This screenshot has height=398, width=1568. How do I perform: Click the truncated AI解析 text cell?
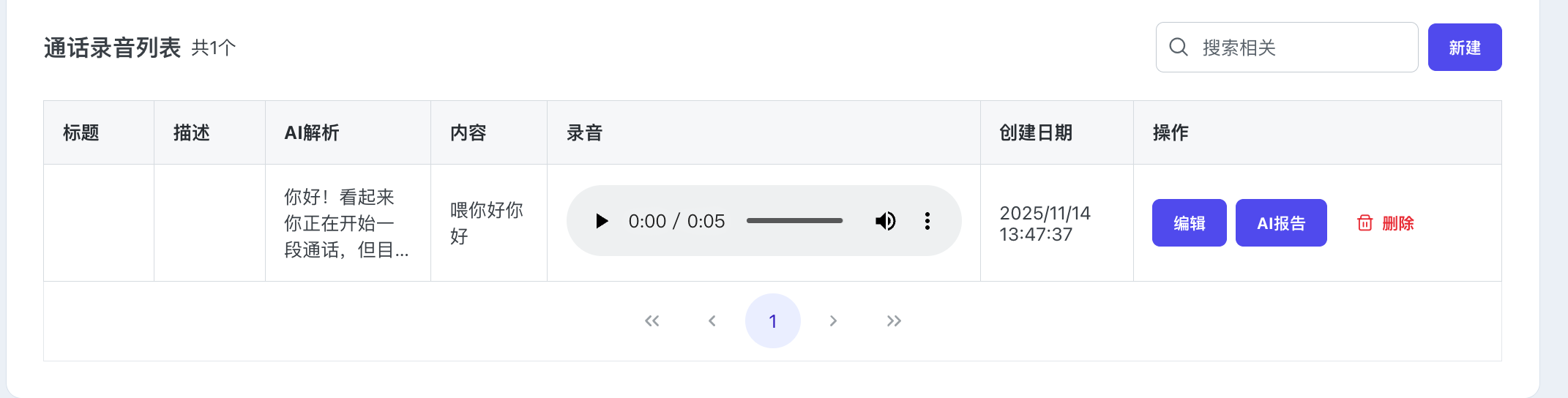(346, 223)
